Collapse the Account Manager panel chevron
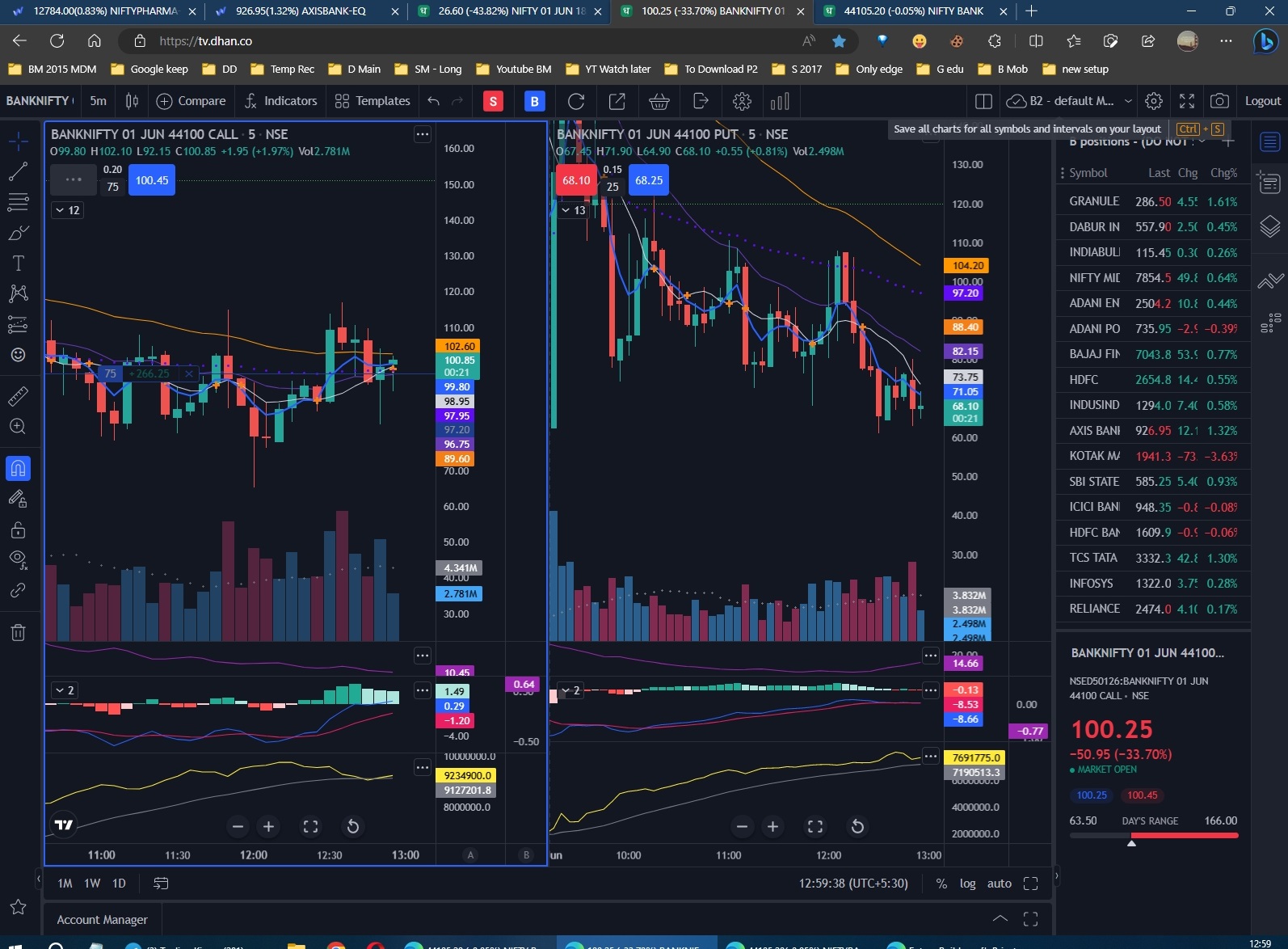This screenshot has height=949, width=1288. pos(1000,918)
